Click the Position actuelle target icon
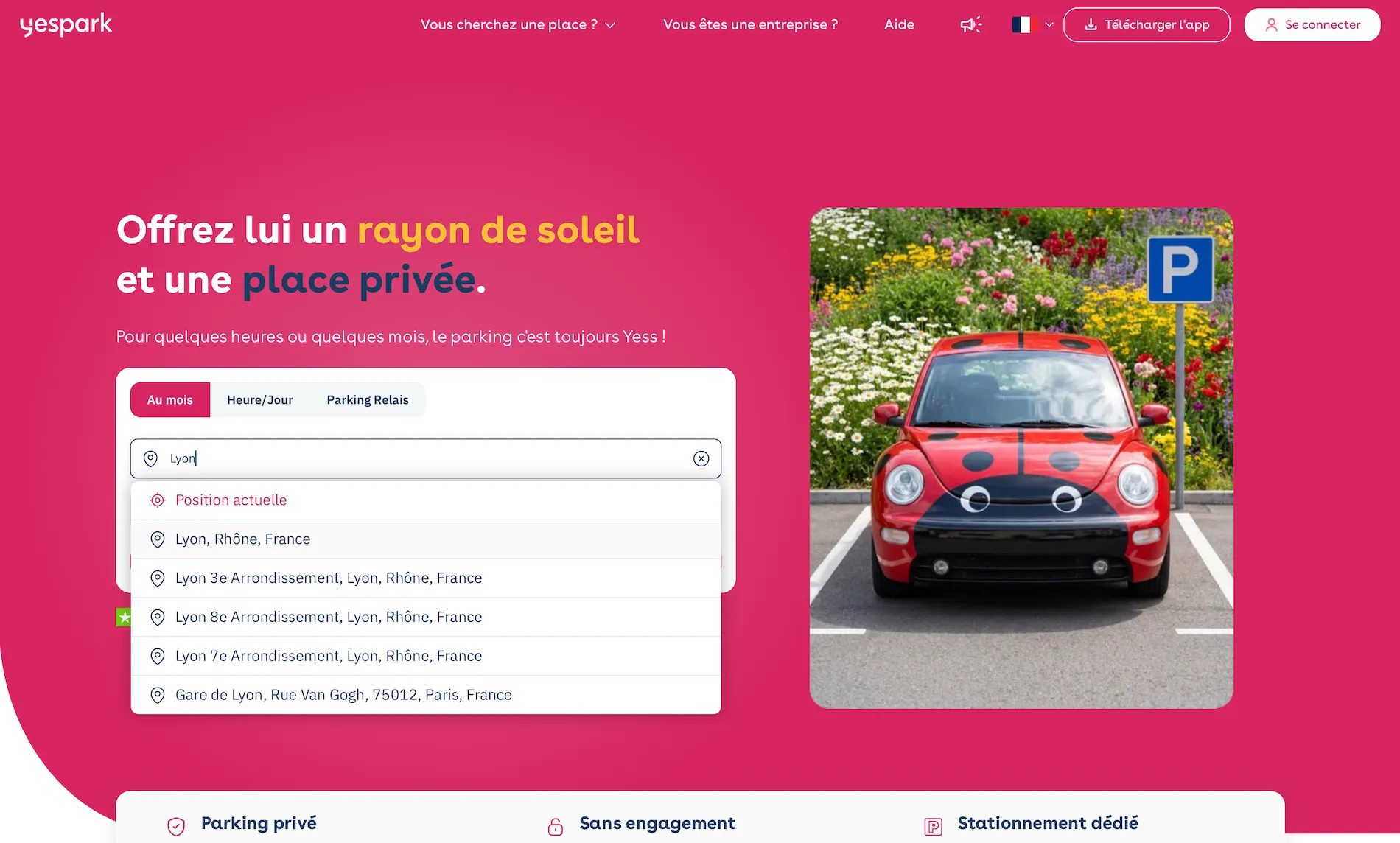 [157, 500]
